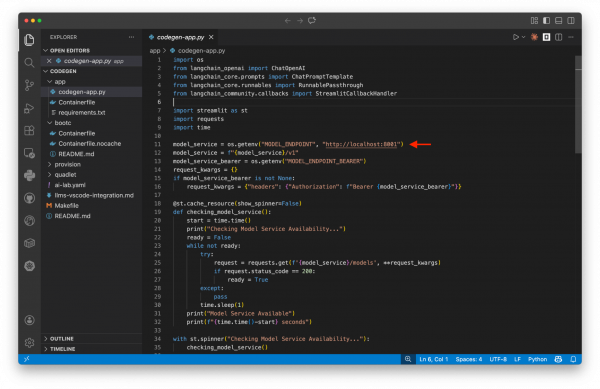This screenshot has width=600, height=389.
Task: Click the orange debug icon in editor toolbar
Action: click(534, 37)
